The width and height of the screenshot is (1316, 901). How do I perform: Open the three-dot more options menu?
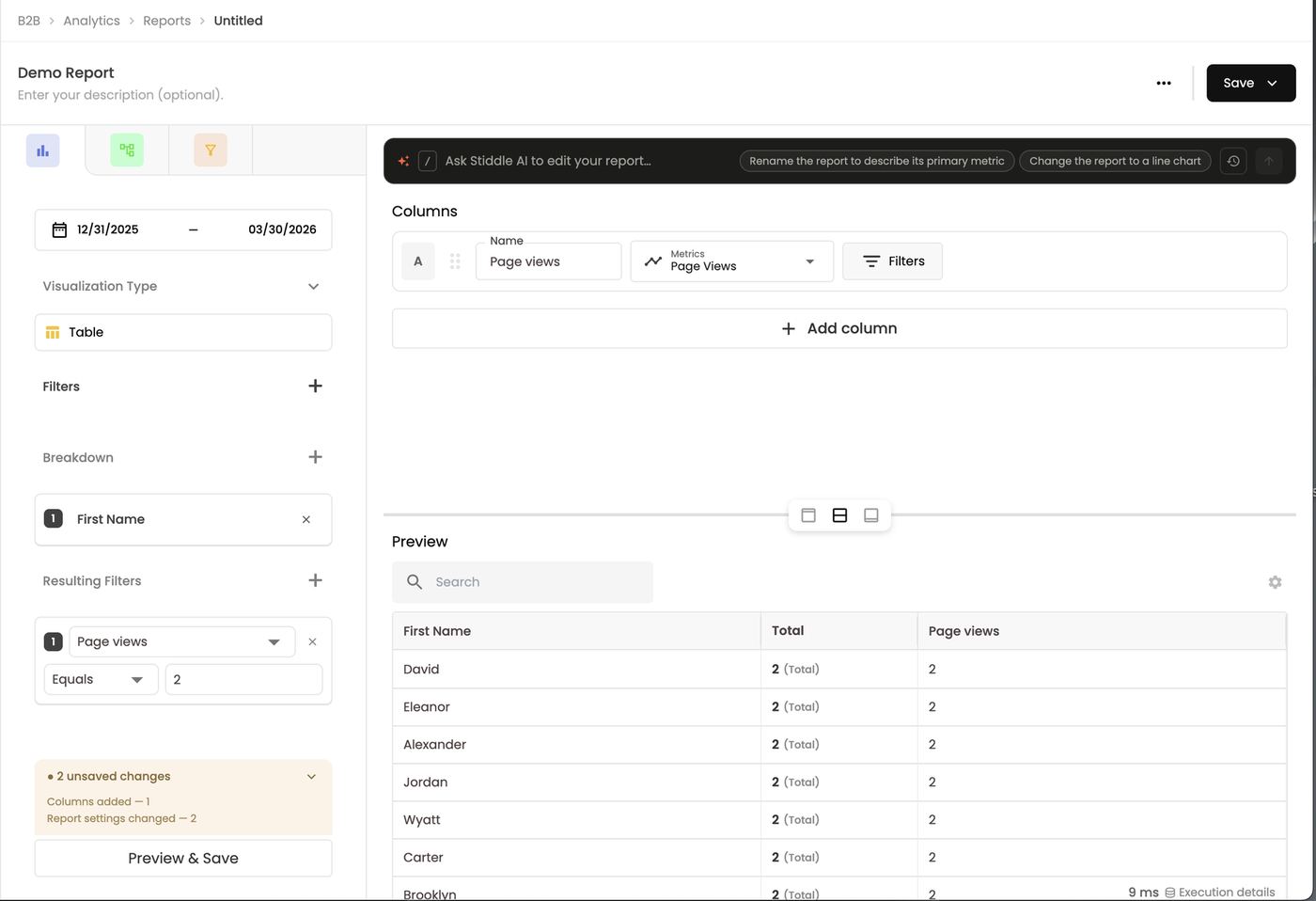[1164, 83]
